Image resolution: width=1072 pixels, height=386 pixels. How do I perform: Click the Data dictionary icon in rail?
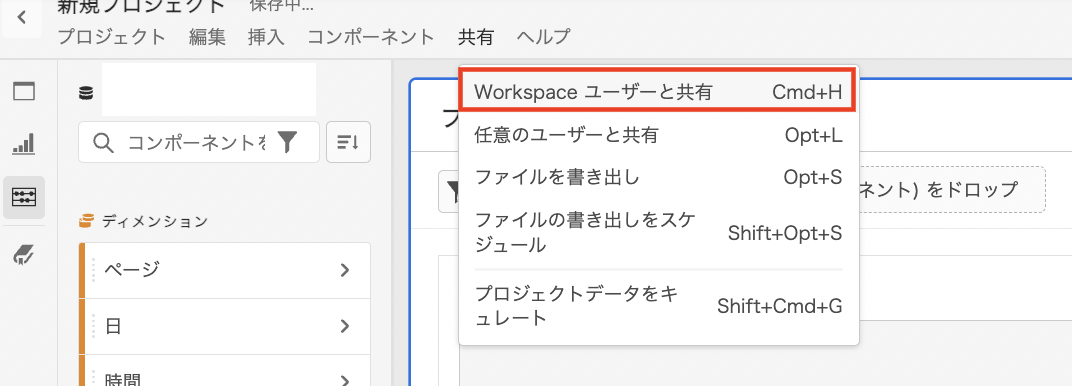(x=24, y=256)
